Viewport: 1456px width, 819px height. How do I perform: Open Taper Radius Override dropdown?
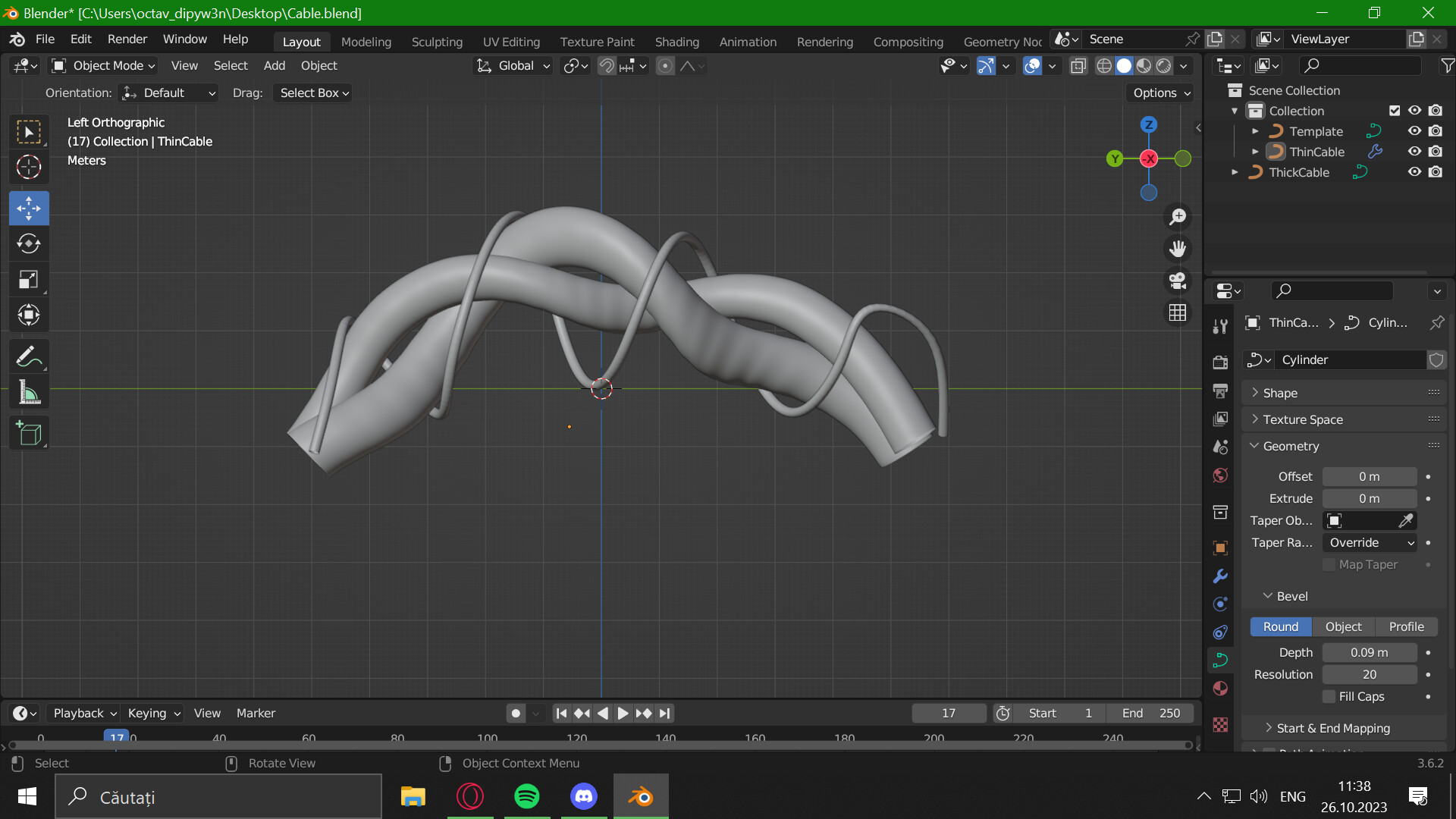point(1370,543)
